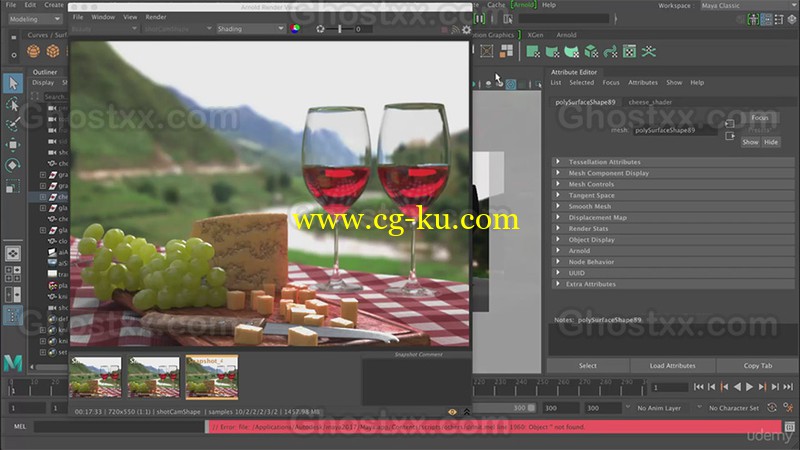Click the playback range slider handle near 300
The image size is (800, 450).
pos(531,408)
